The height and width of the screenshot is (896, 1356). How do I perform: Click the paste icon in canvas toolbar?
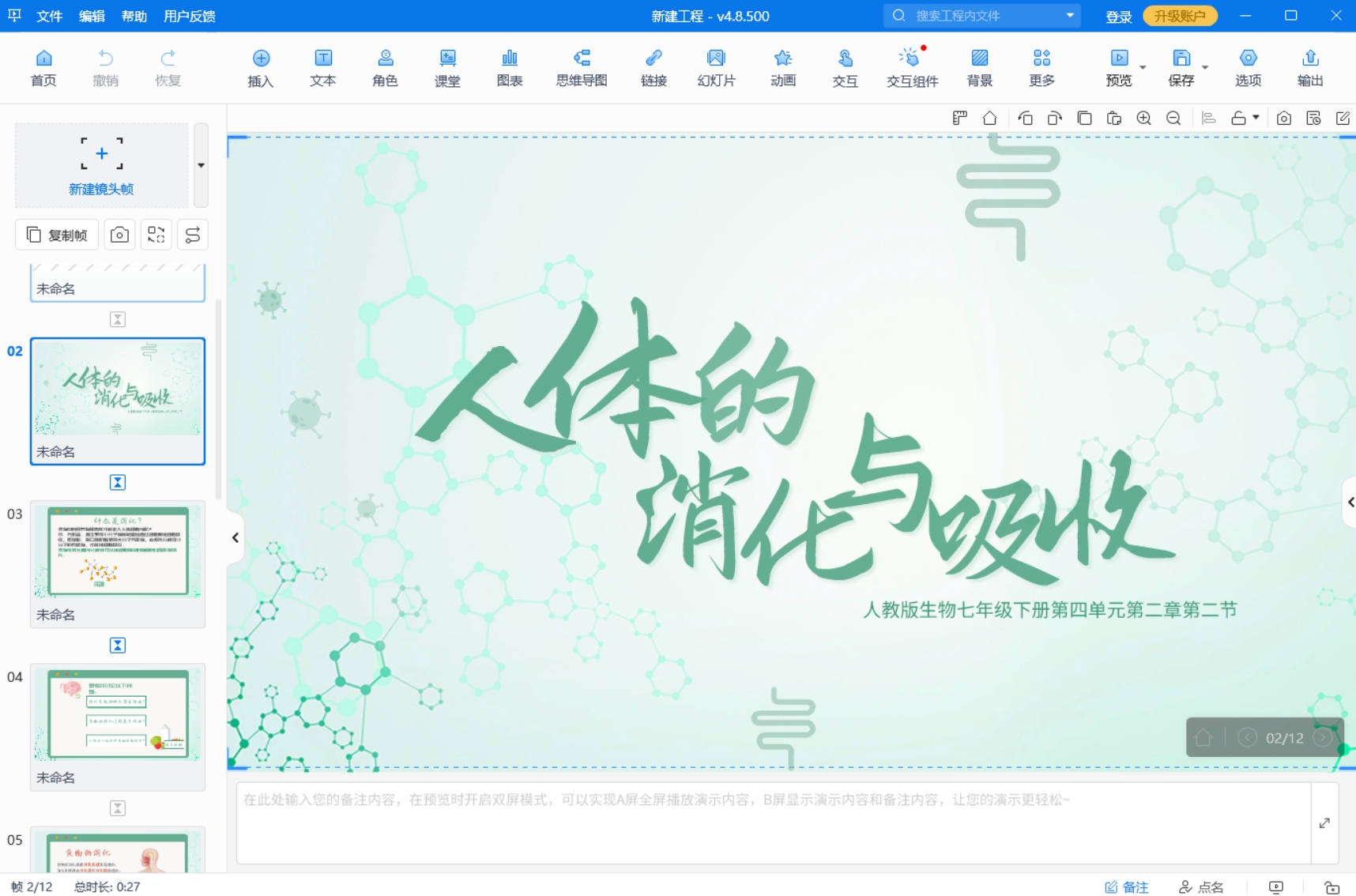(1114, 119)
